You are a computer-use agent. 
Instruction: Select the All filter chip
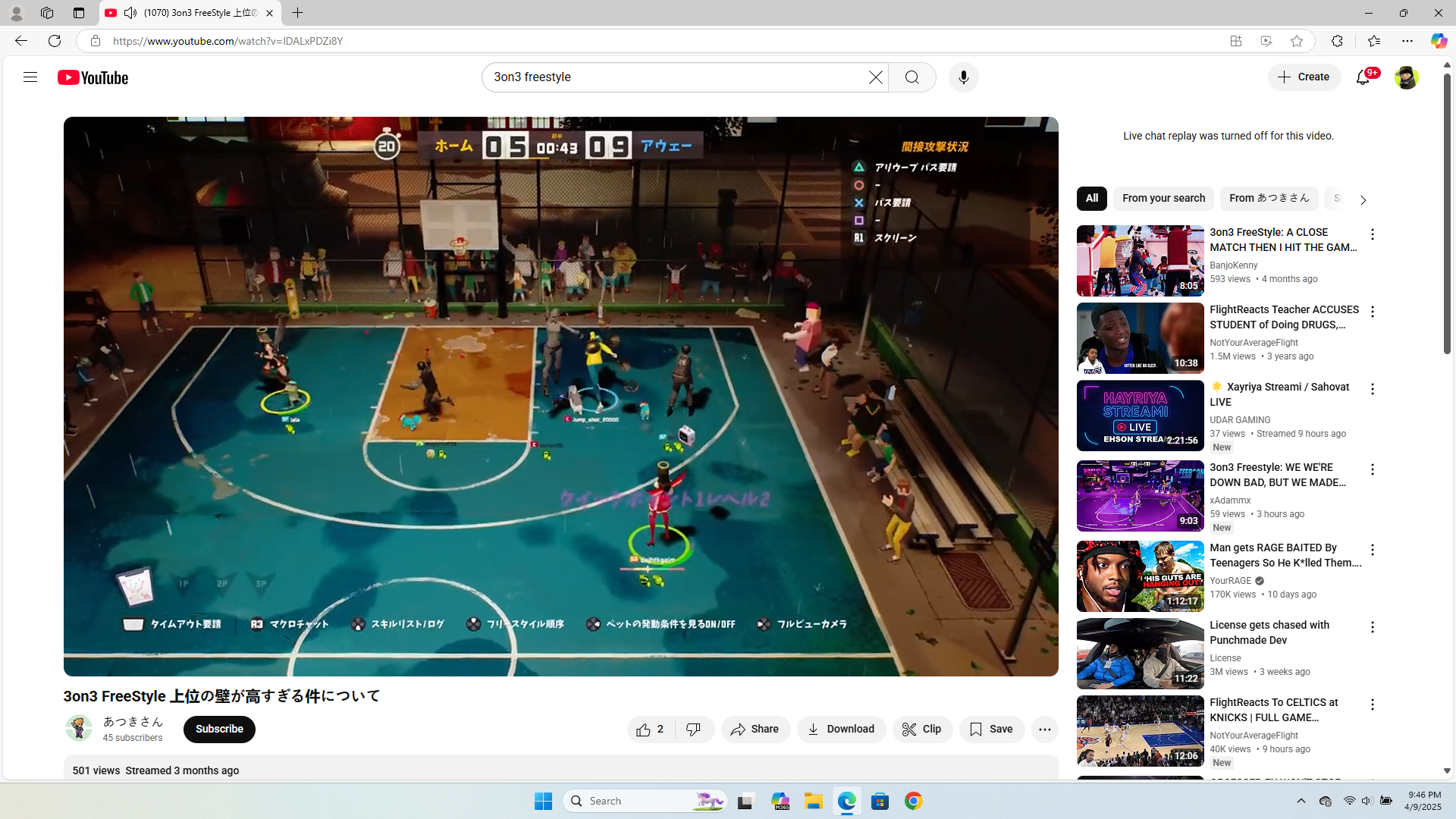1092,199
